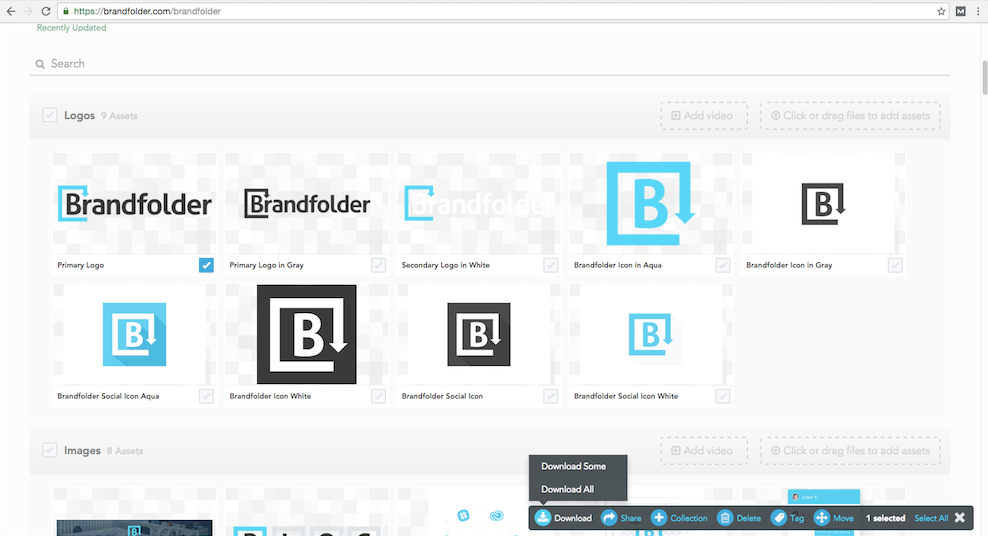Open the Primary Logo thumbnail

(134, 203)
